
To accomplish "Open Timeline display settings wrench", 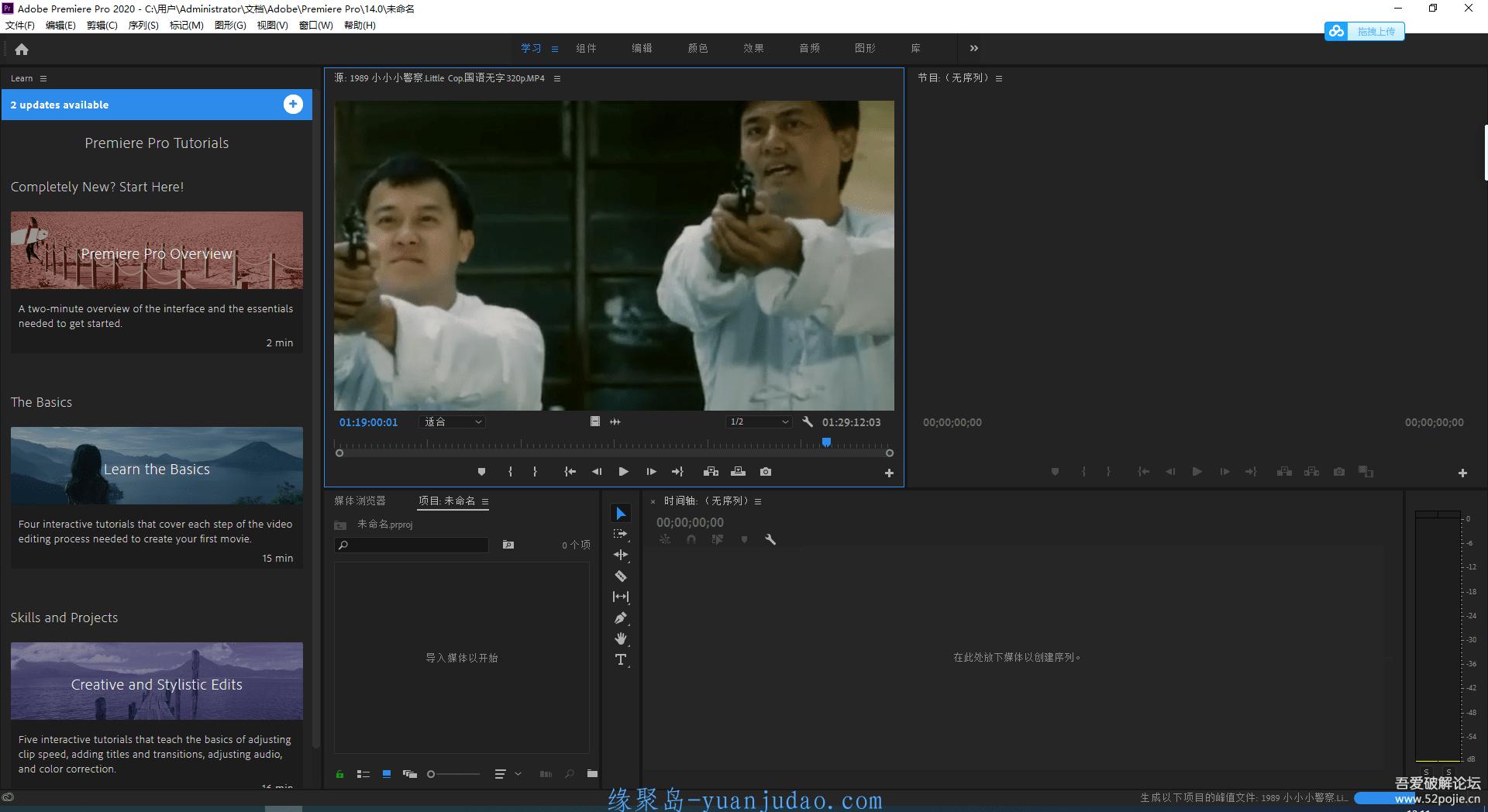I will (770, 539).
